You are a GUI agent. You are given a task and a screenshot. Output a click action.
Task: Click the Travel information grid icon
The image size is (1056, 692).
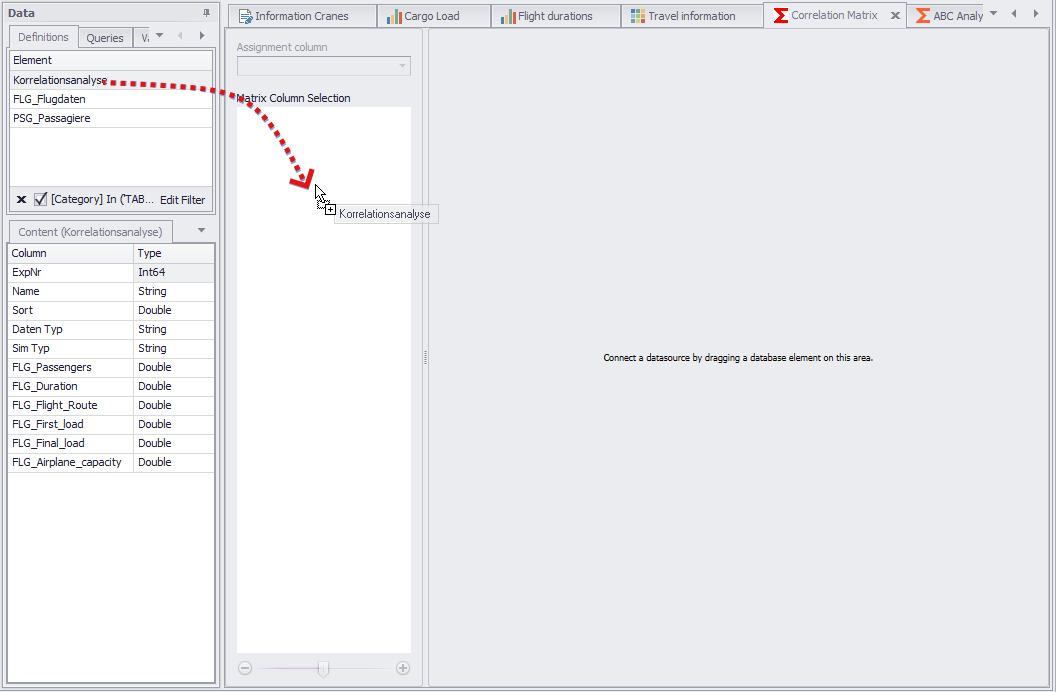[x=637, y=15]
